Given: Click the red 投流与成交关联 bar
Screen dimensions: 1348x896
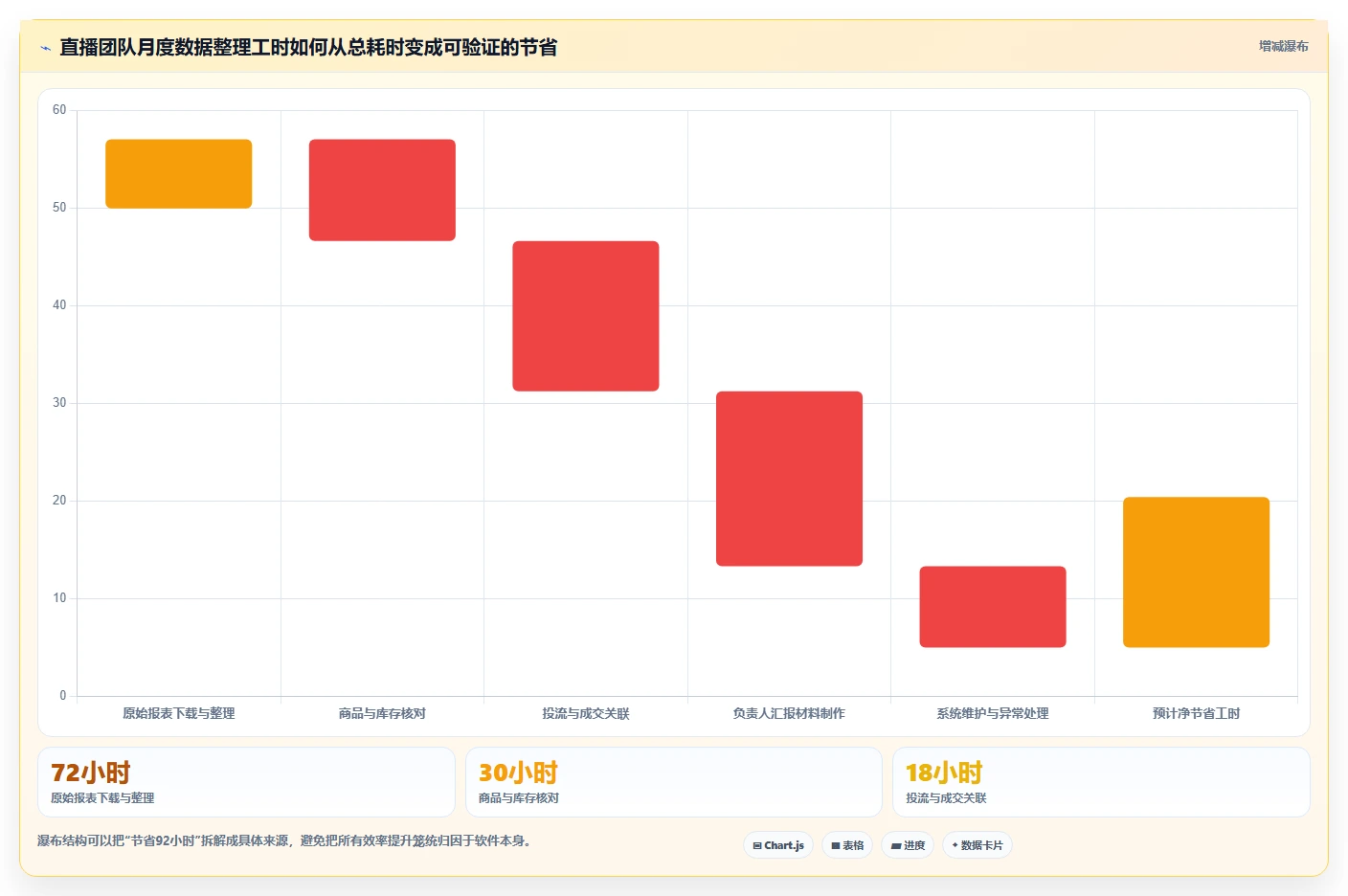Looking at the screenshot, I should [x=586, y=316].
